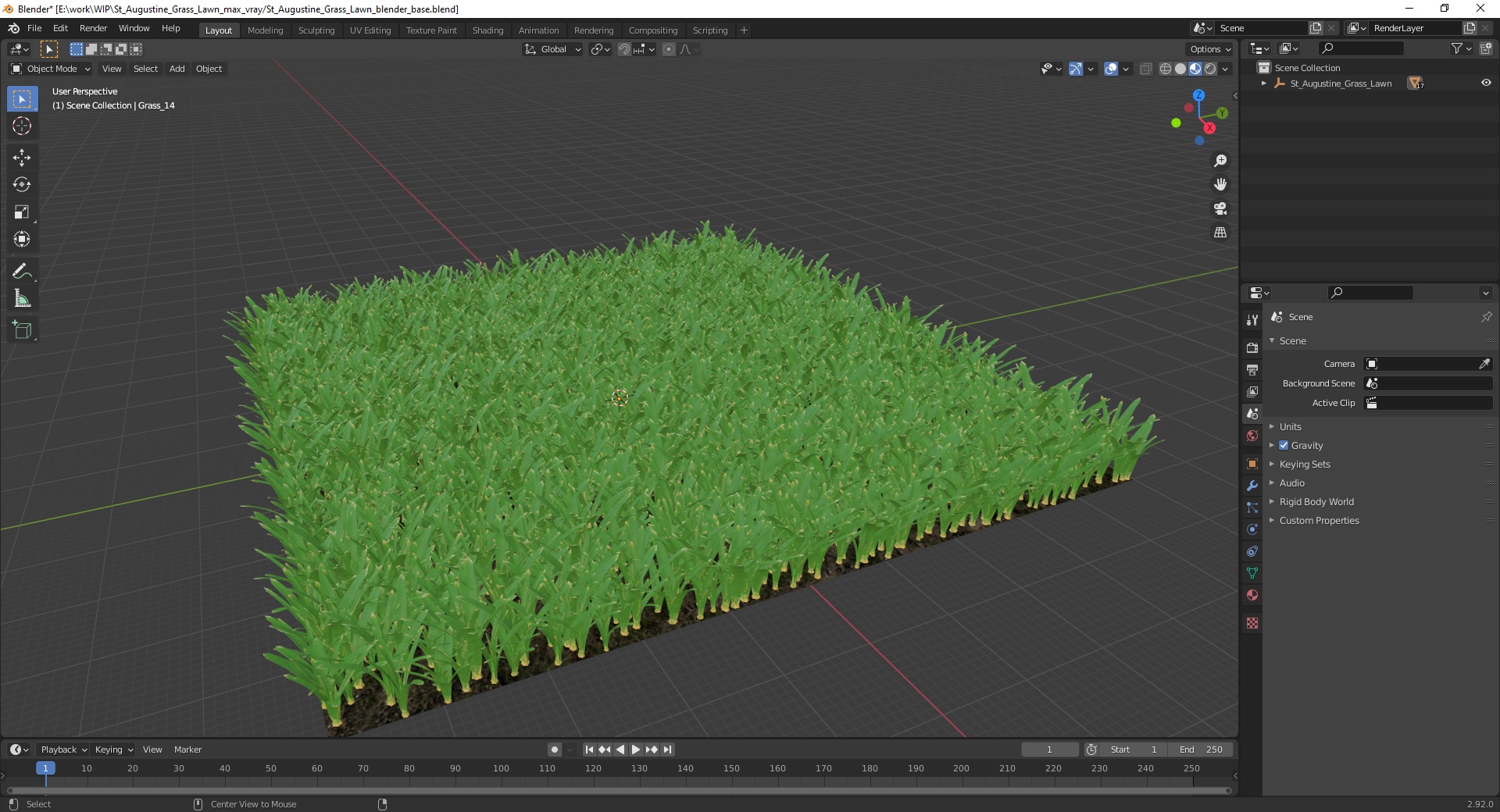1500x812 pixels.
Task: Switch to Solid viewport shading
Action: click(1180, 69)
